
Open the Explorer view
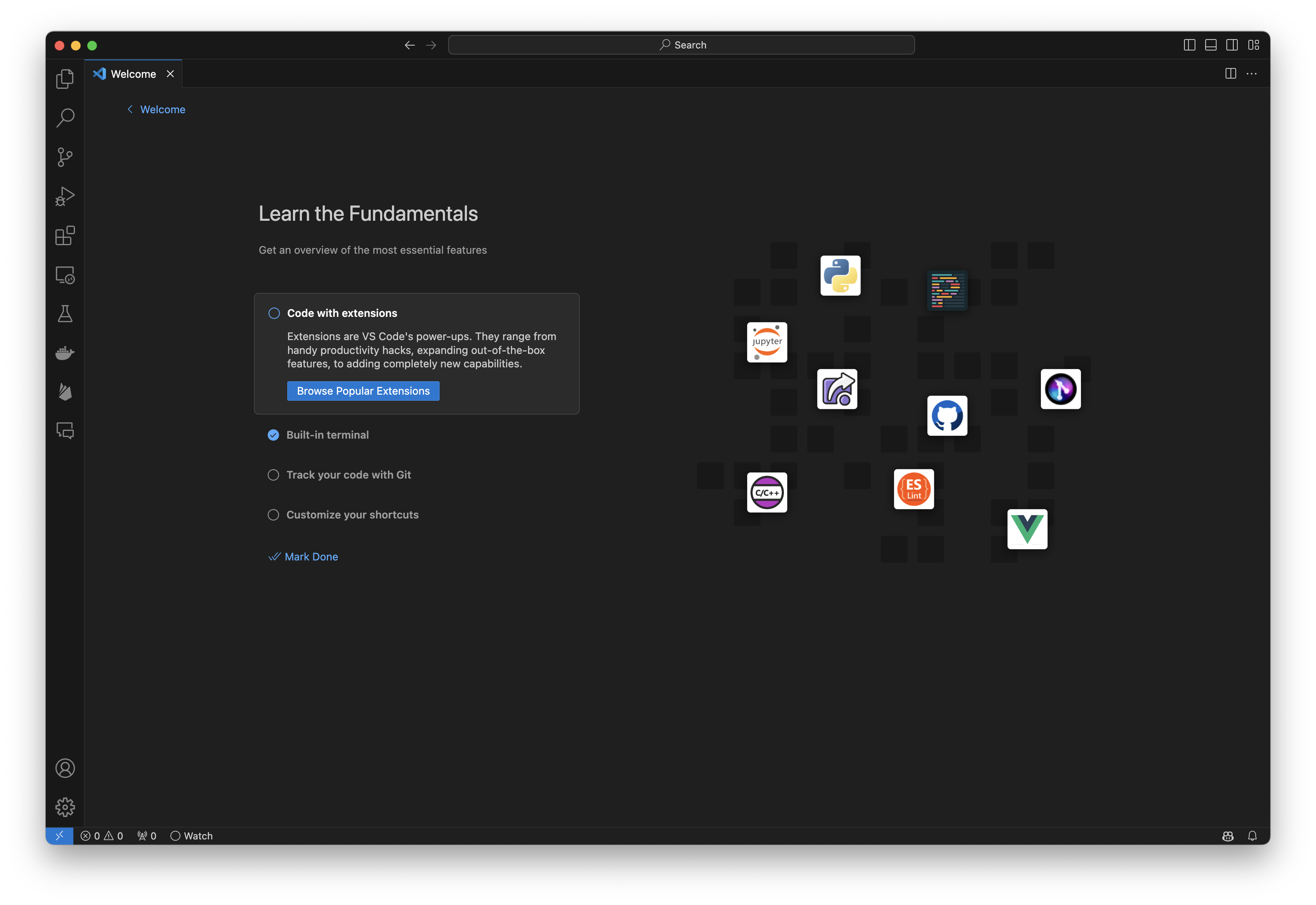click(65, 78)
